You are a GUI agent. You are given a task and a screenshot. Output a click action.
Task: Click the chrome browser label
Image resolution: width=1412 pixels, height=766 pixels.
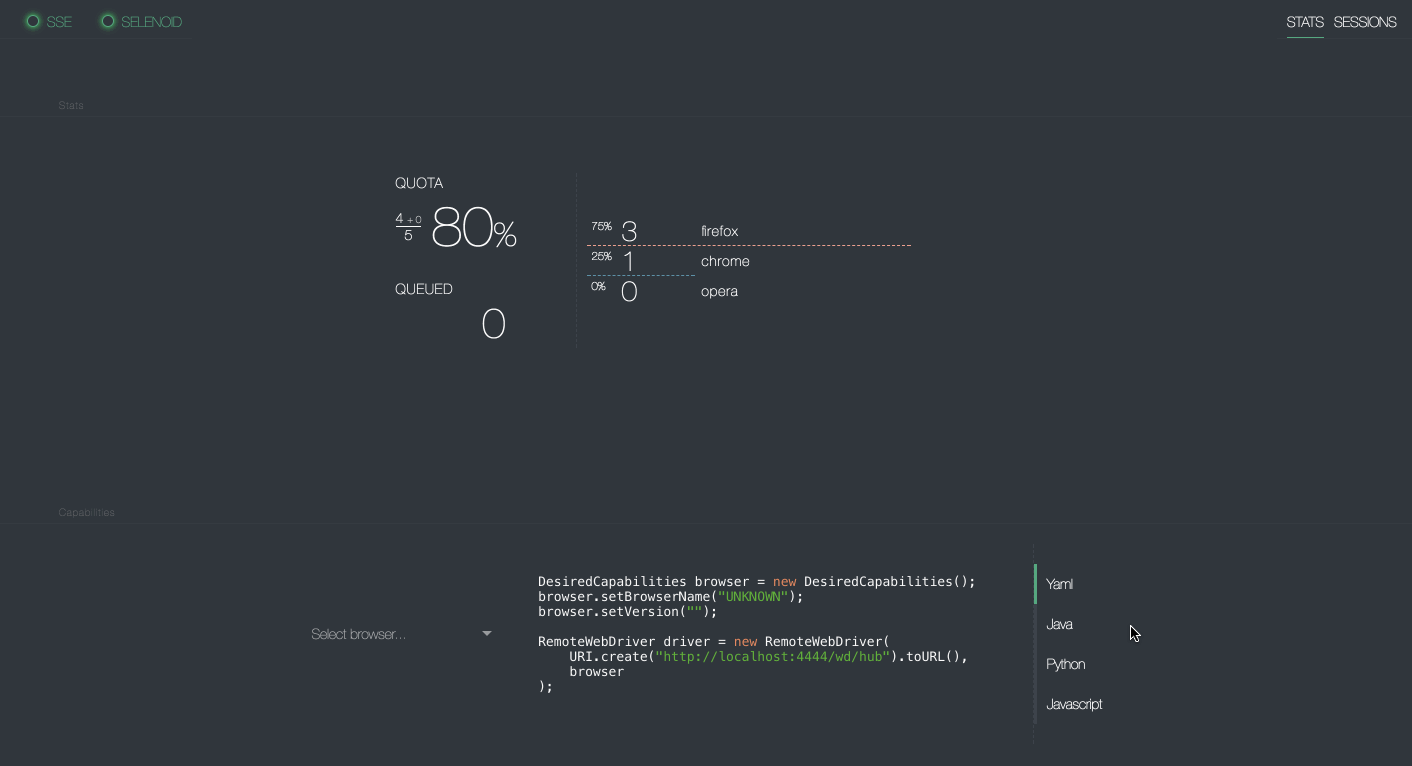(x=725, y=261)
